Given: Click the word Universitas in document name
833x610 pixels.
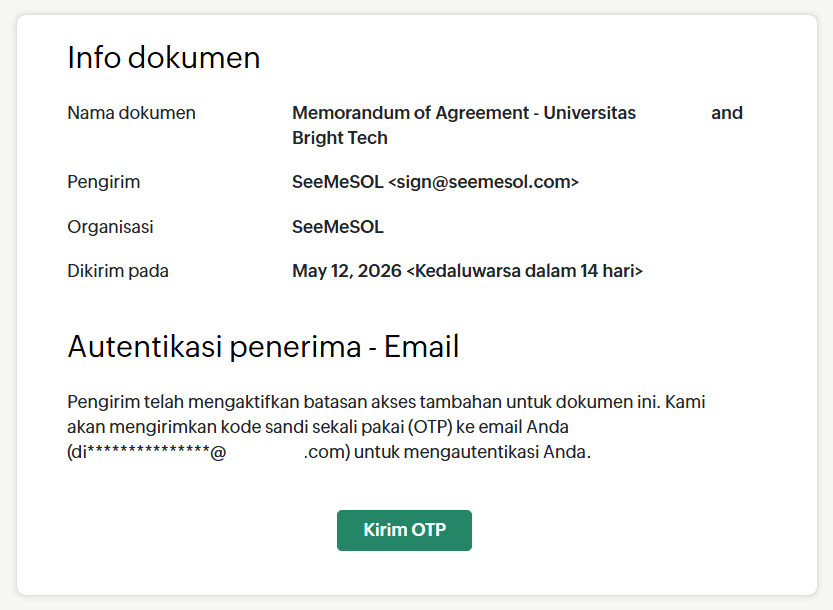Looking at the screenshot, I should (x=589, y=113).
